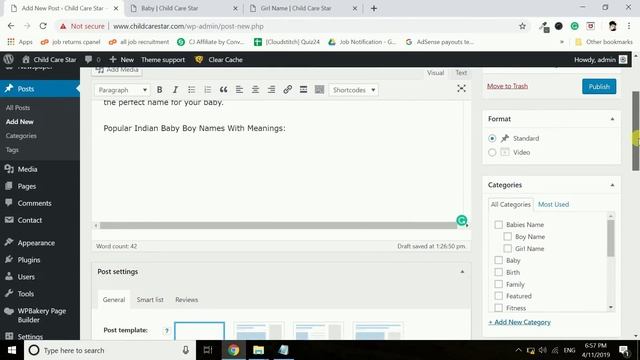This screenshot has height=360, width=640.
Task: Align text left
Action: coord(239,90)
